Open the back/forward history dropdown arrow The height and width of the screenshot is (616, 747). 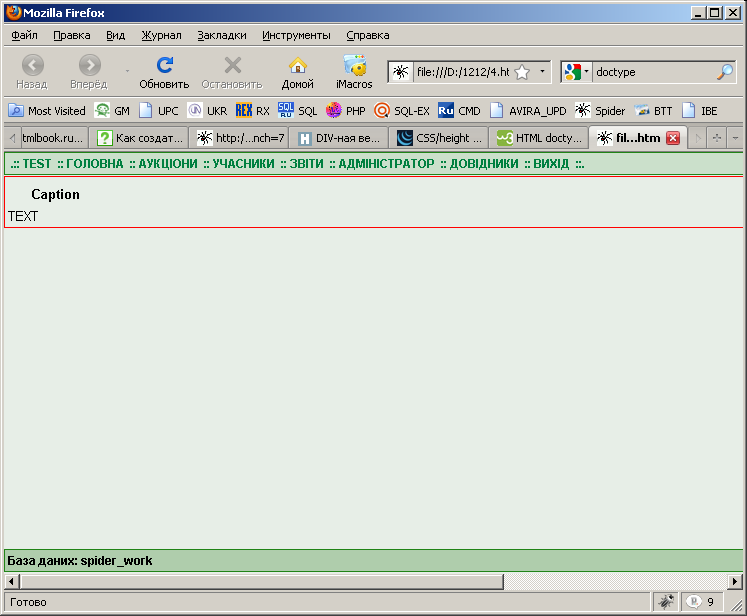pyautogui.click(x=127, y=72)
